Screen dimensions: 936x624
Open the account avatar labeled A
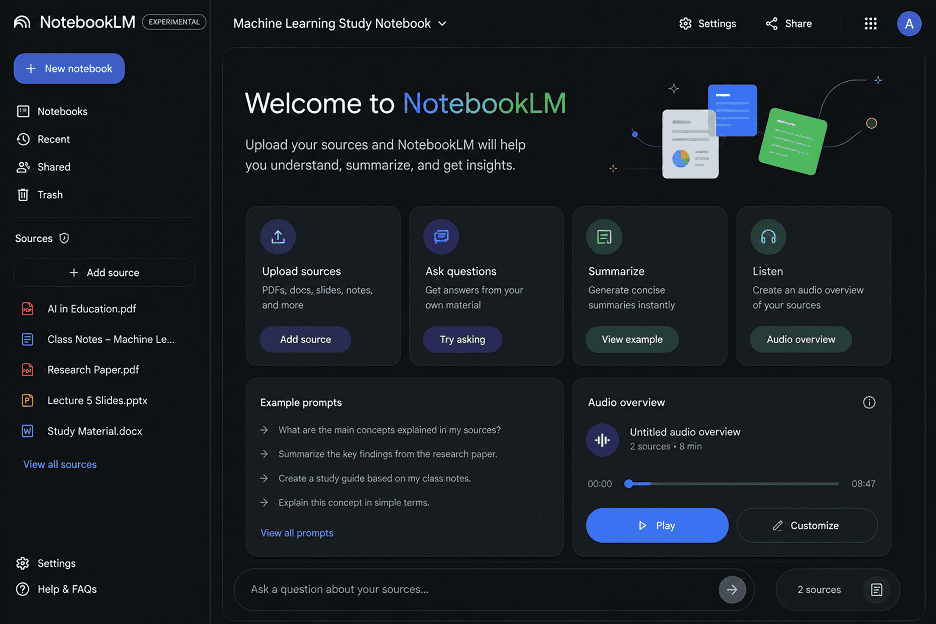pos(909,23)
